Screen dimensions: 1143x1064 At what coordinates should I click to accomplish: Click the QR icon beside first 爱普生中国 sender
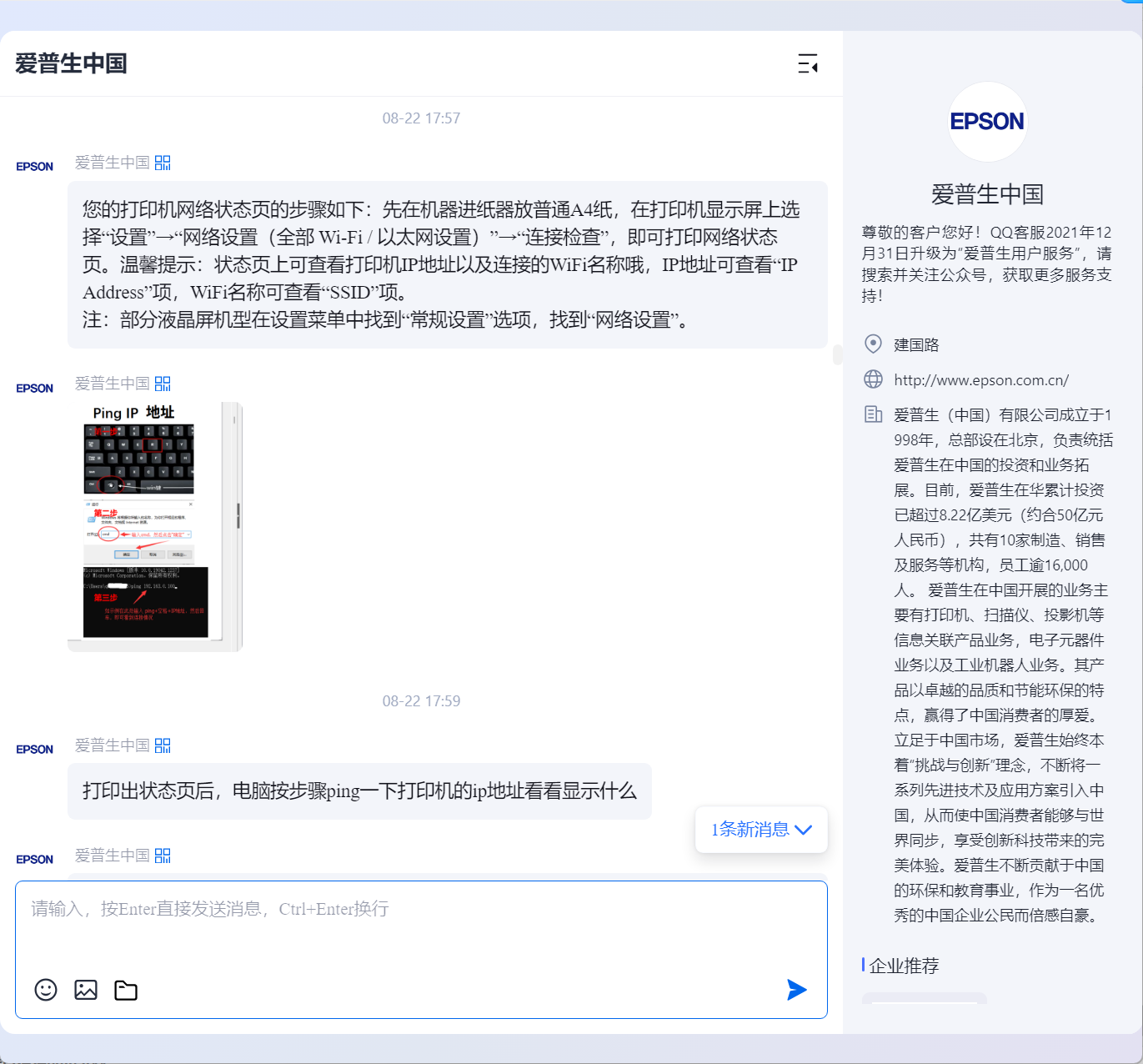163,163
